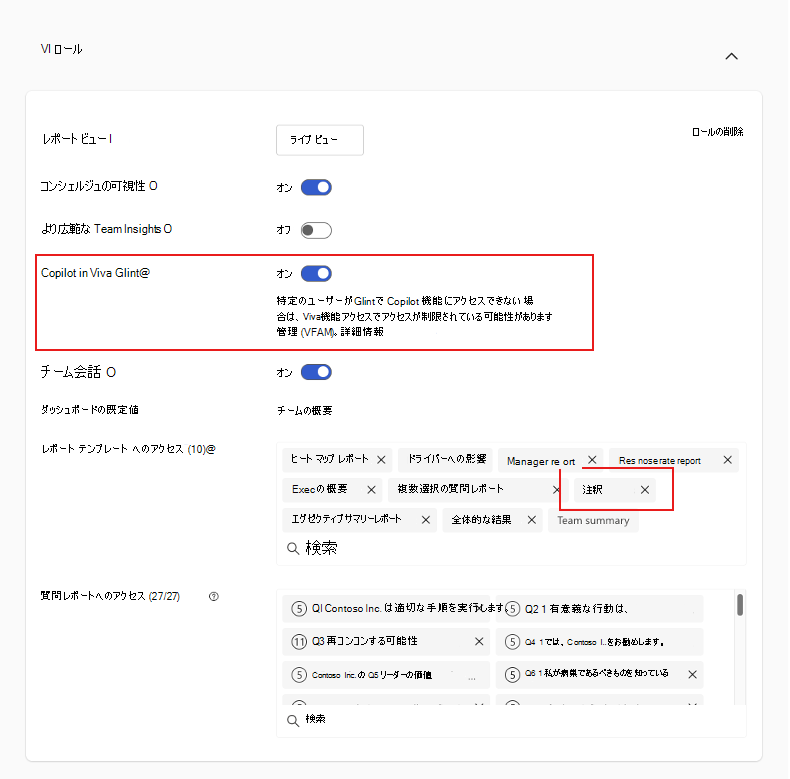Viewport: 790px width, 779px height.
Task: Enable より広範な Team Insights switch
Action: (x=316, y=230)
